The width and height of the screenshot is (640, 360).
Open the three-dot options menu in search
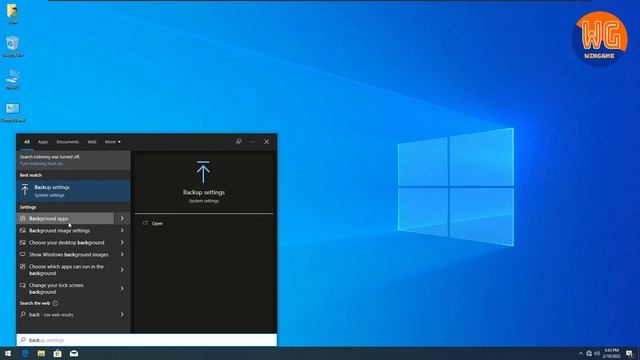253,142
